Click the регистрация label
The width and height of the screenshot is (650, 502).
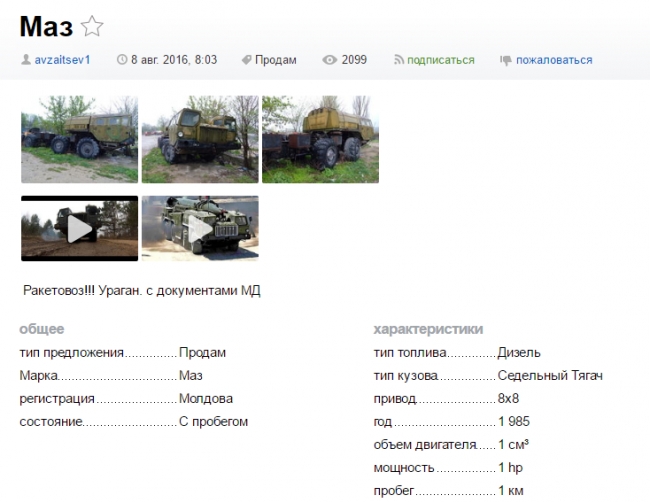pyautogui.click(x=57, y=399)
